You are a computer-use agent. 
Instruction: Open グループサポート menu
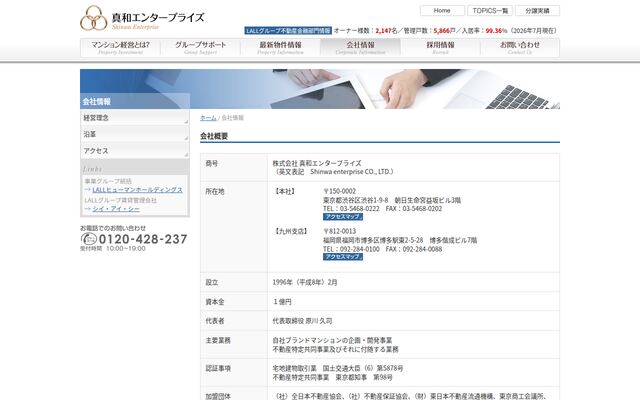coord(200,48)
